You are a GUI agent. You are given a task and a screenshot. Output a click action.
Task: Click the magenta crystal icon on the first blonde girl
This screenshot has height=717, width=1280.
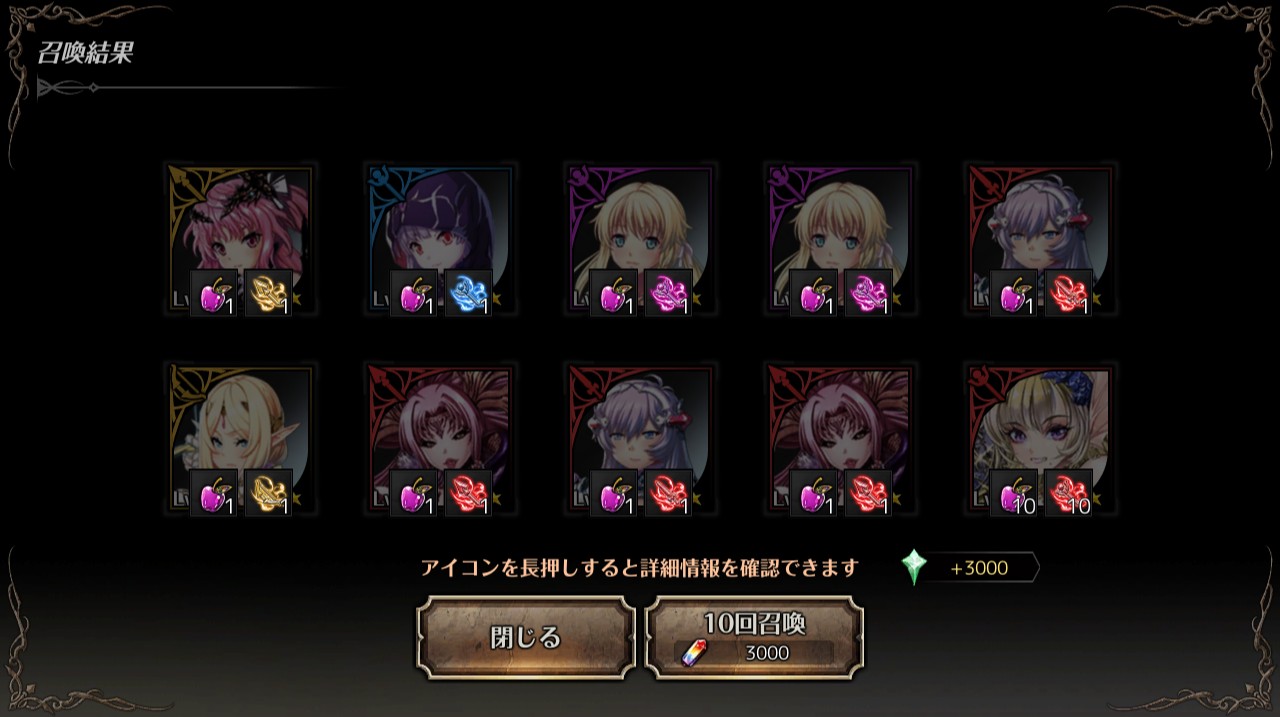[668, 294]
